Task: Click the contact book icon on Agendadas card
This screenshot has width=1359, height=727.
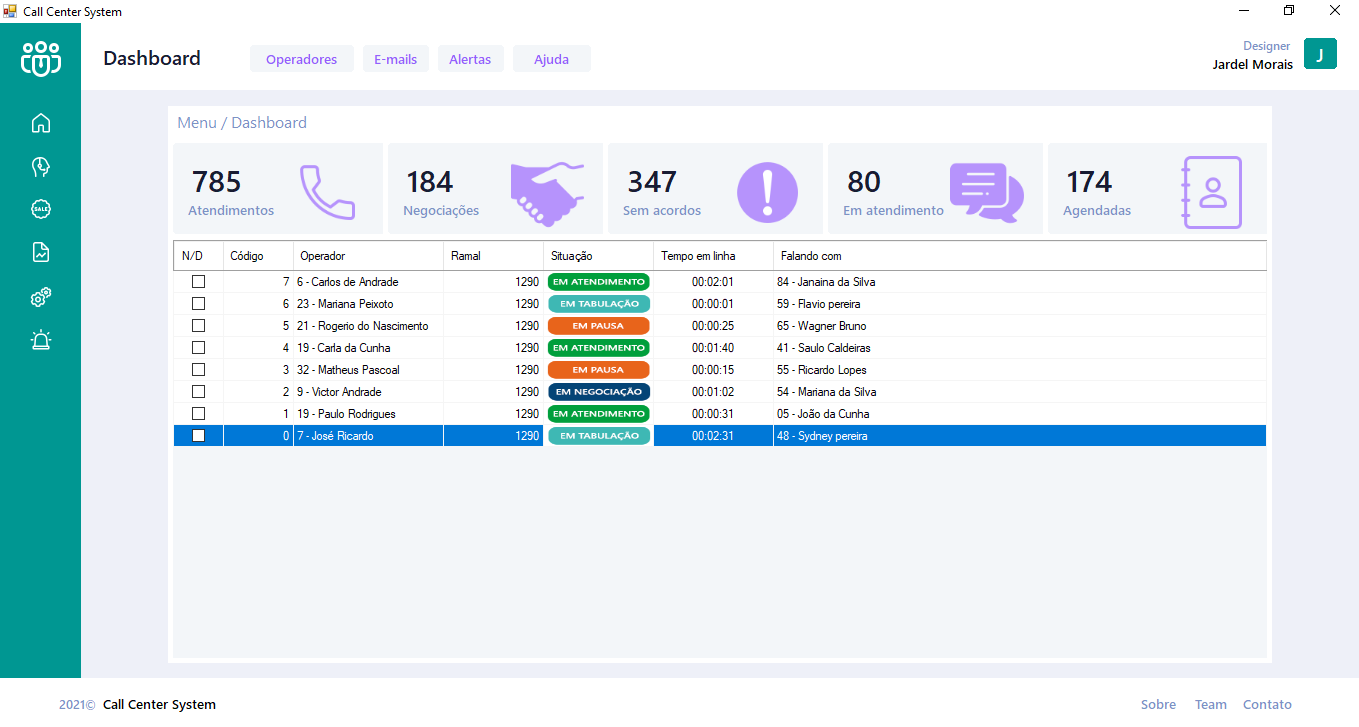Action: click(1214, 191)
